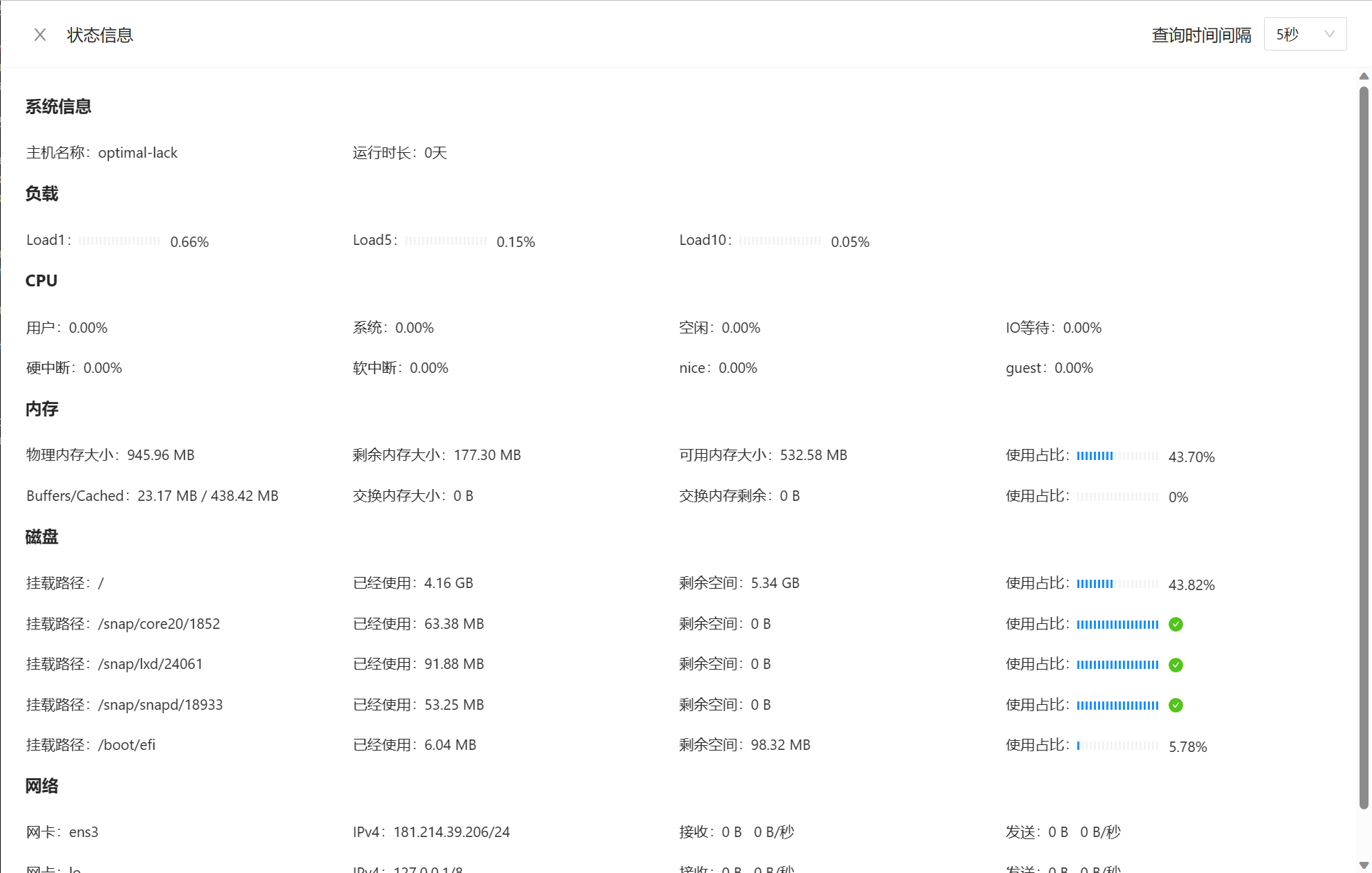Click /boot/efi usage bar 5.78%
Image resolution: width=1372 pixels, height=873 pixels.
click(1117, 746)
